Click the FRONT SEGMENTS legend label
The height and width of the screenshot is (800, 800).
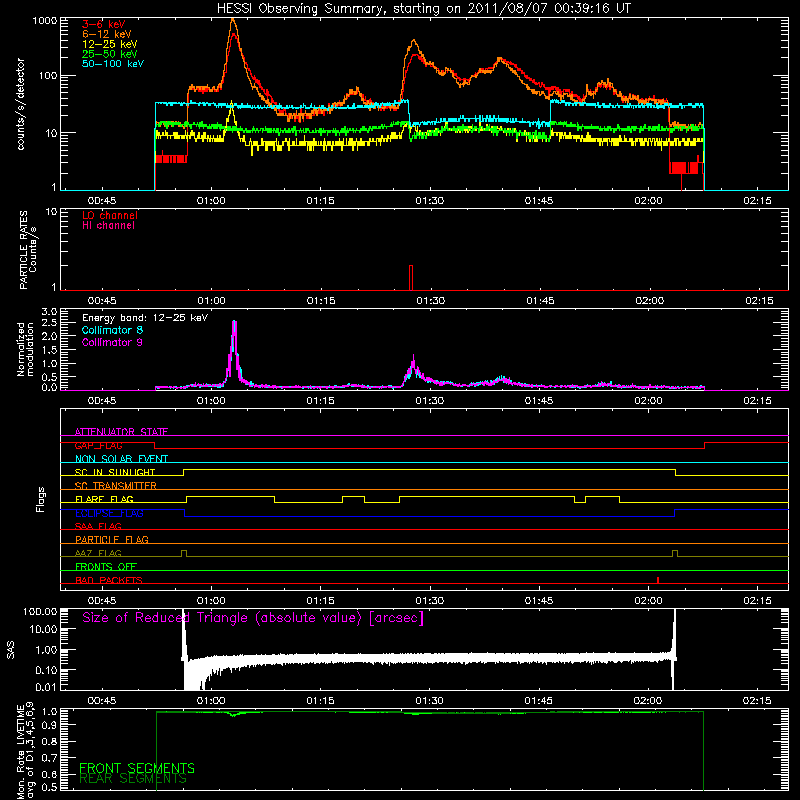click(x=137, y=768)
